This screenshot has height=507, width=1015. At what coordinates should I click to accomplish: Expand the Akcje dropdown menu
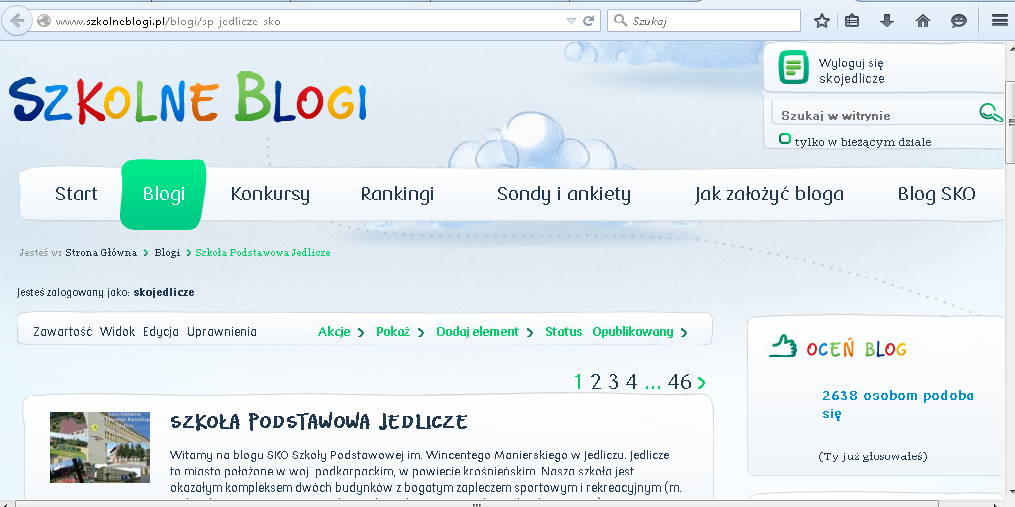(x=341, y=332)
